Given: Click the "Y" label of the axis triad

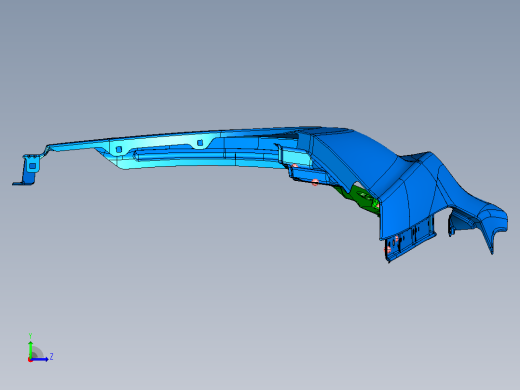Looking at the screenshot, I should pyautogui.click(x=30, y=336).
